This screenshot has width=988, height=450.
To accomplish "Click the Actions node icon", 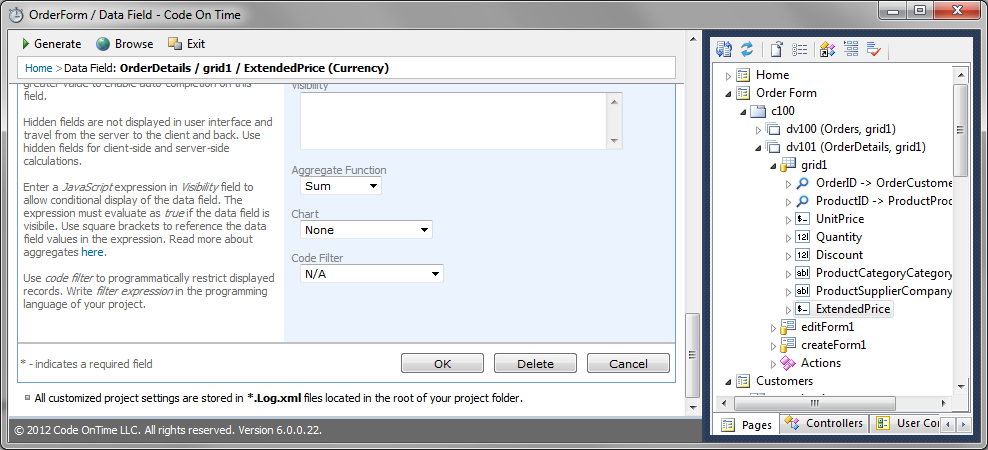I will (788, 363).
